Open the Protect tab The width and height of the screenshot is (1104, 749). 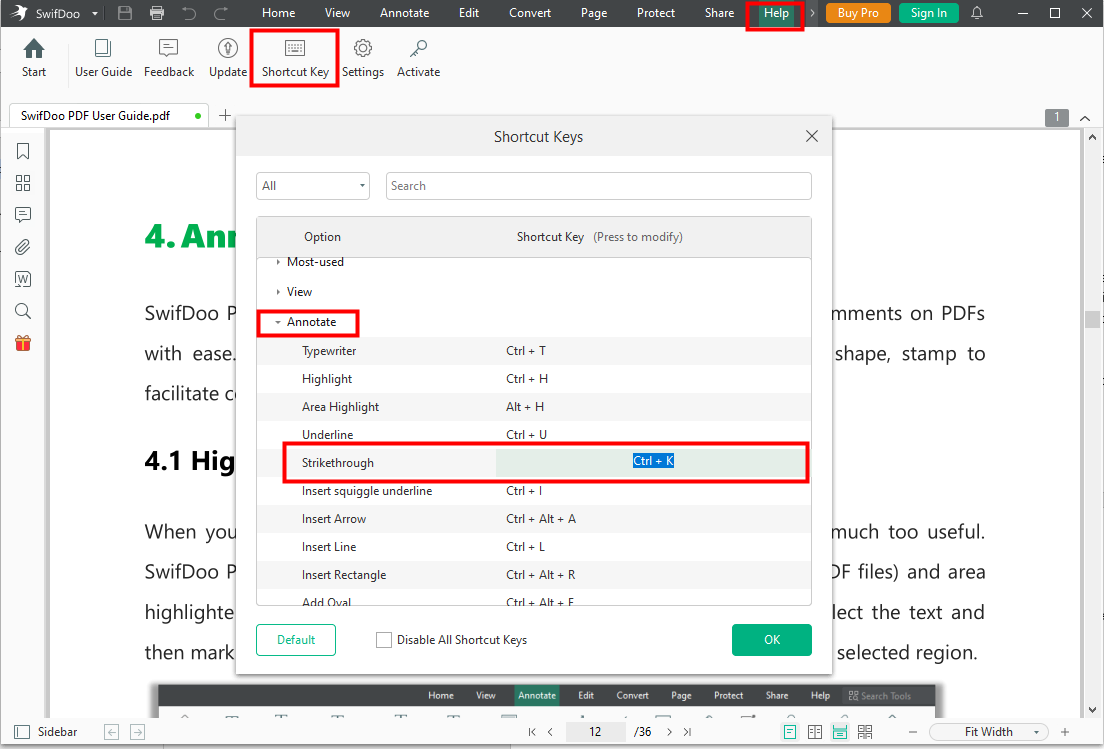(x=656, y=13)
